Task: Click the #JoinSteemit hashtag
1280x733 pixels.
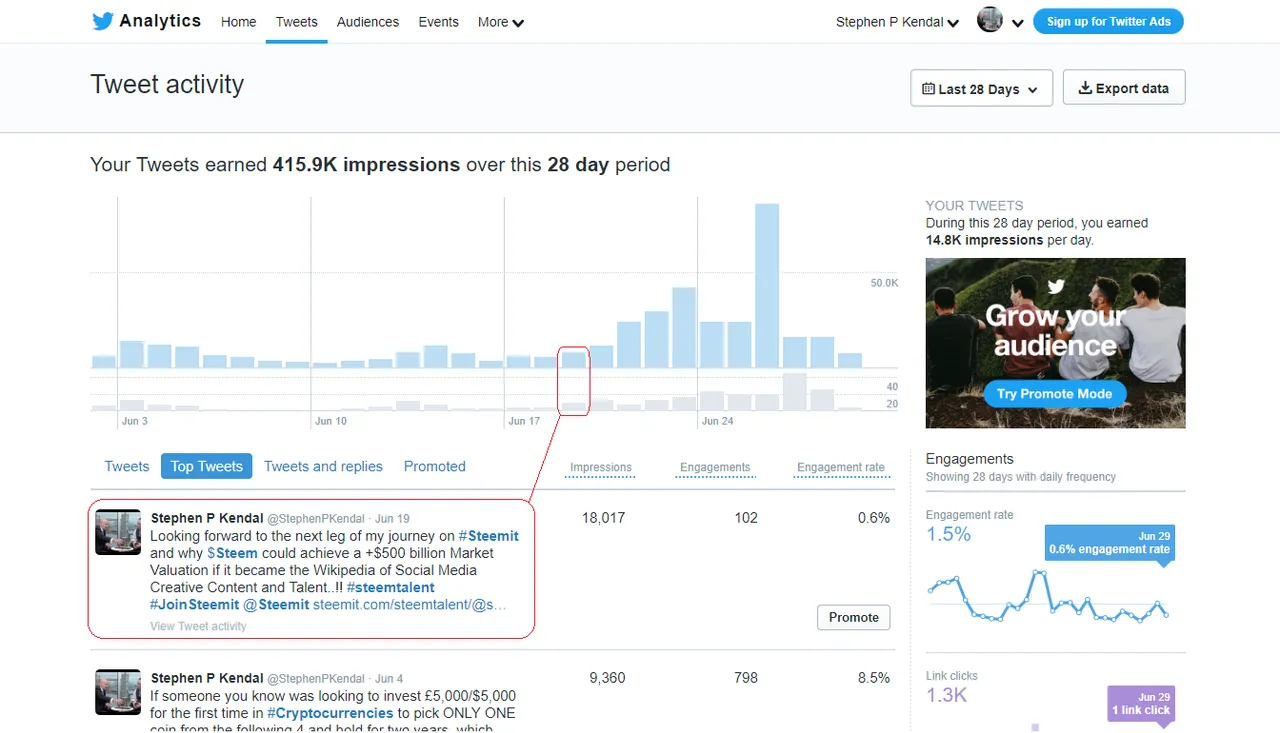Action: (x=195, y=604)
